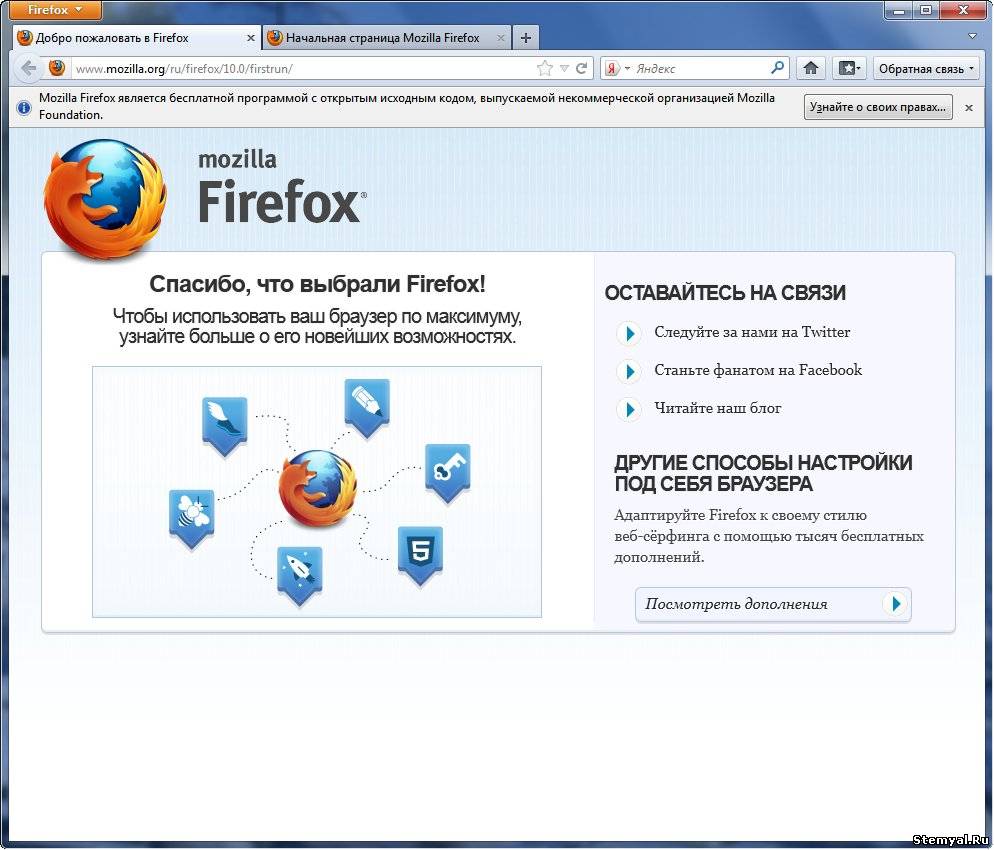Screen dimensions: 994x850
Task: Maximize the Firefox window
Action: [926, 10]
